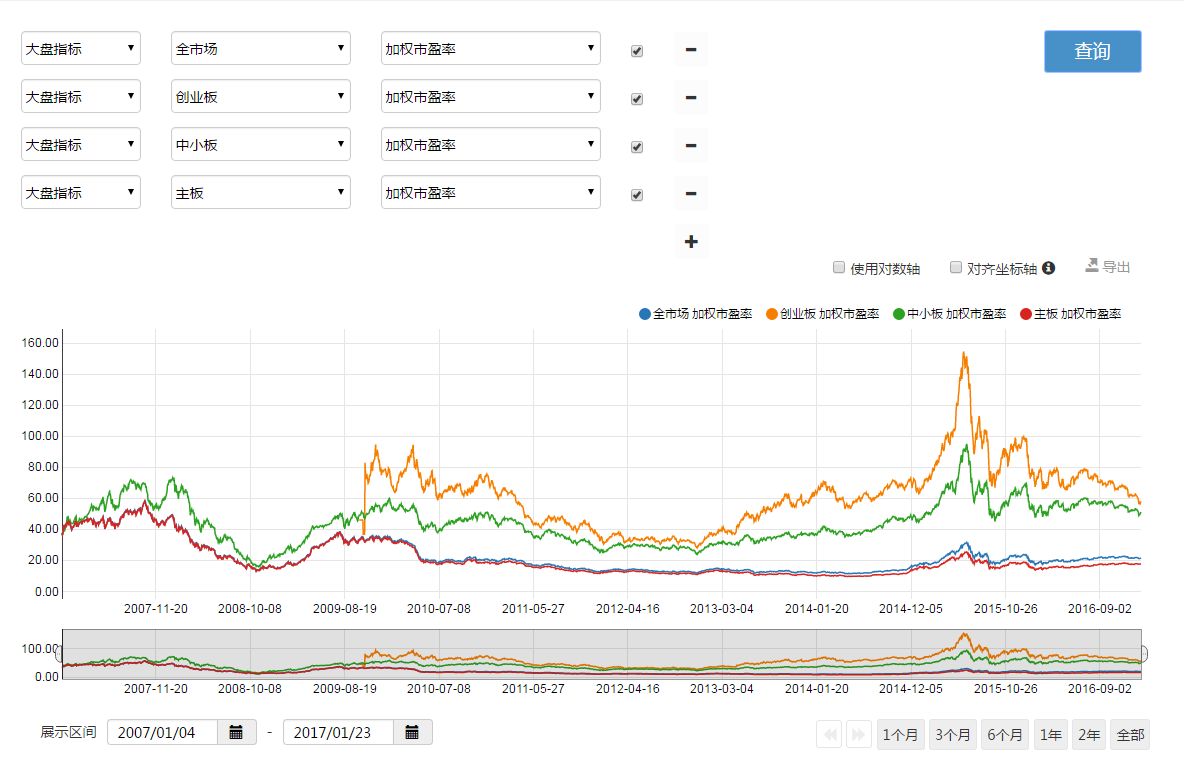Add a new indicator row with the plus icon

[x=691, y=241]
